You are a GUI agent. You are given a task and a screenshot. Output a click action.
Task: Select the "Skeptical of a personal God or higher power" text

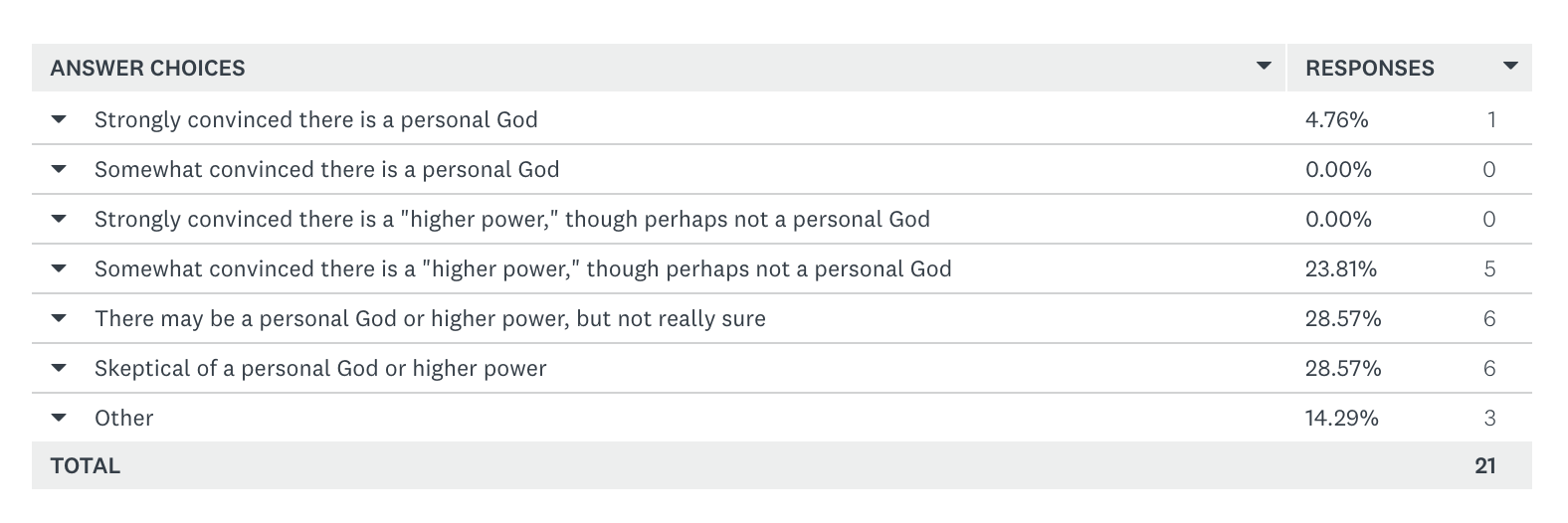click(320, 368)
